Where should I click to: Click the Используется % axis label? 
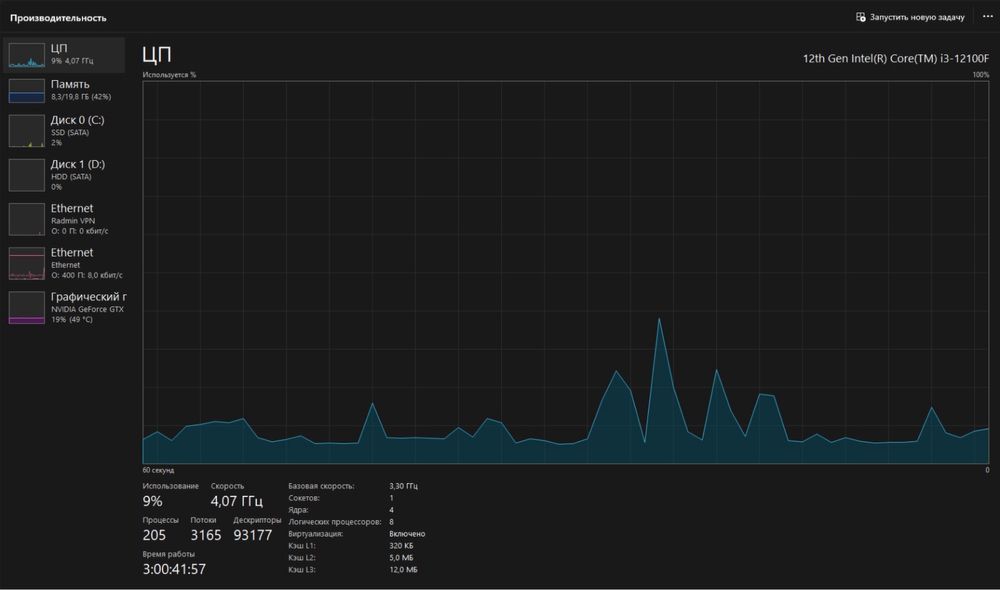click(x=169, y=75)
